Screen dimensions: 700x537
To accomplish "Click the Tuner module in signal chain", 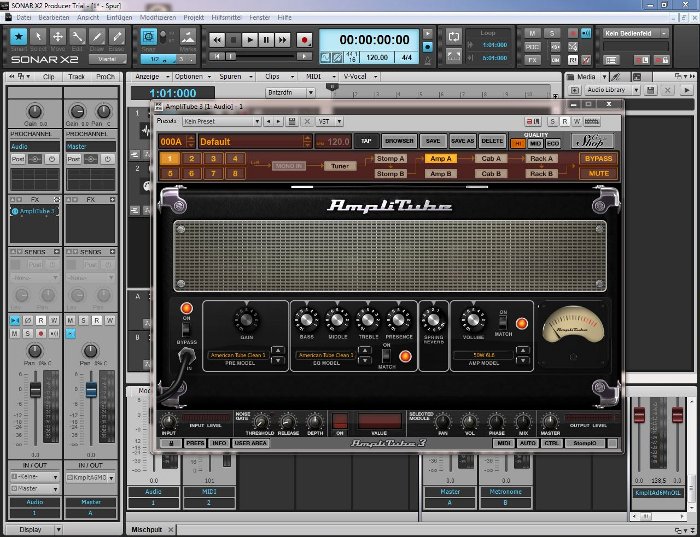I will click(340, 166).
